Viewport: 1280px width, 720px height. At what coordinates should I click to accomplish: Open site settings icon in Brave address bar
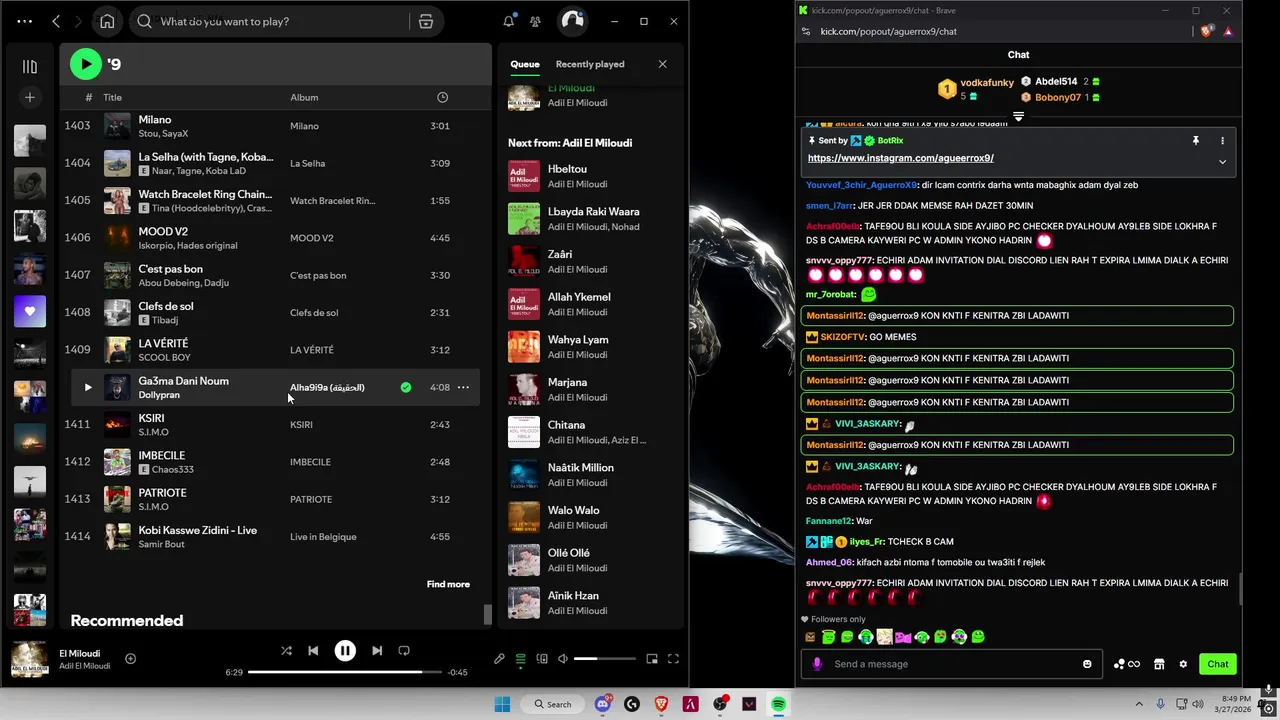806,31
